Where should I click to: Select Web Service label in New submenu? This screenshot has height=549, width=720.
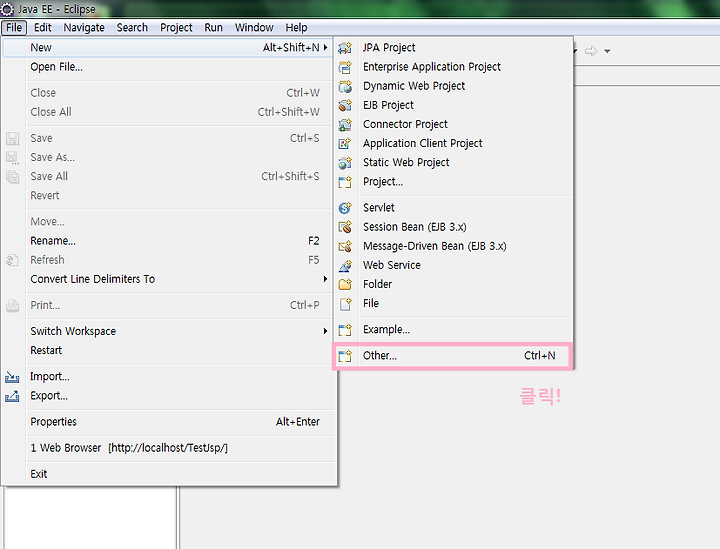(x=392, y=265)
